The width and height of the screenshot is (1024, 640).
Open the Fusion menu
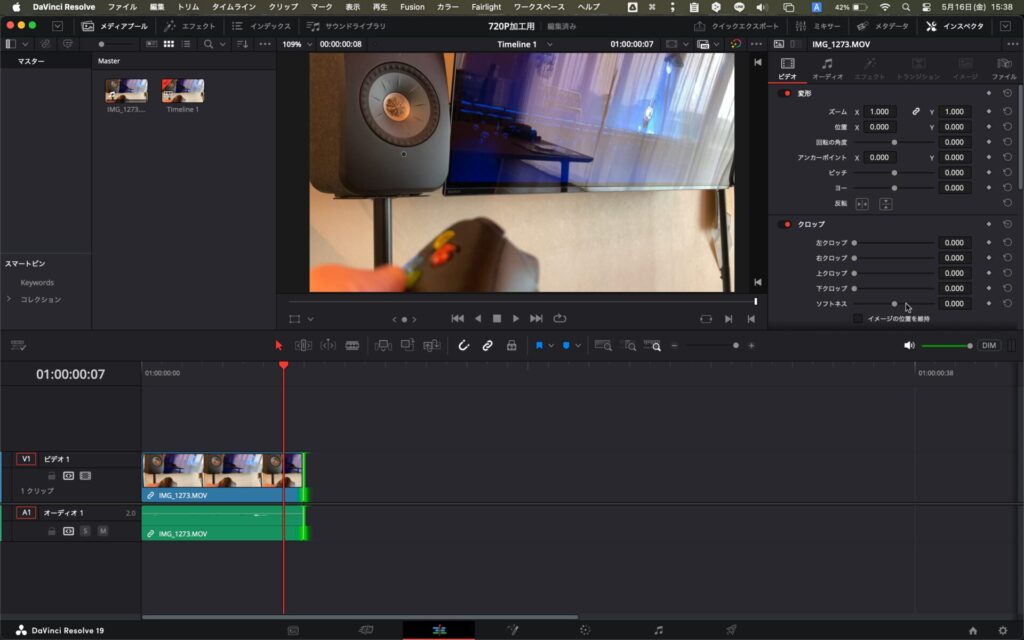[412, 7]
